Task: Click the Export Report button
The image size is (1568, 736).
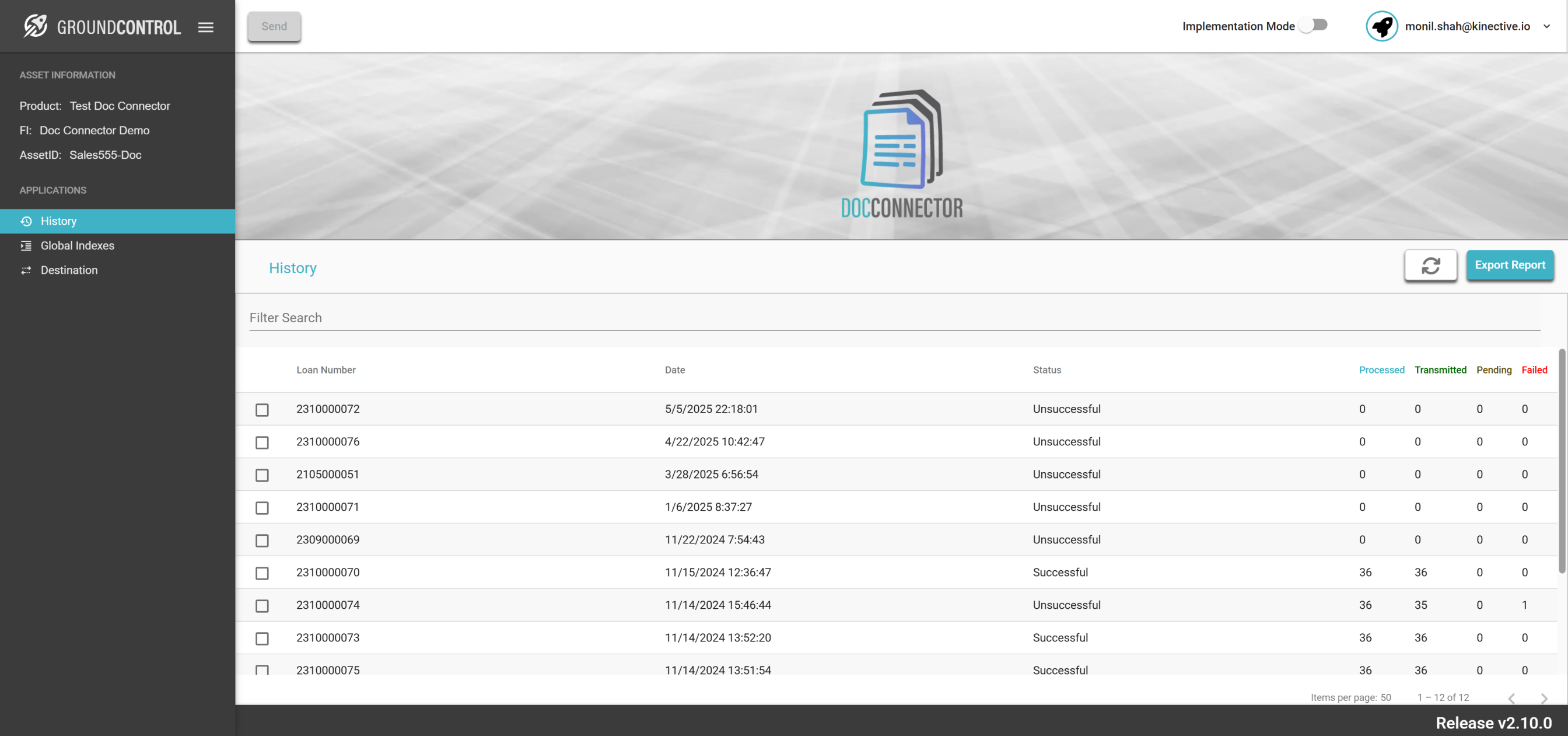Action: point(1509,265)
